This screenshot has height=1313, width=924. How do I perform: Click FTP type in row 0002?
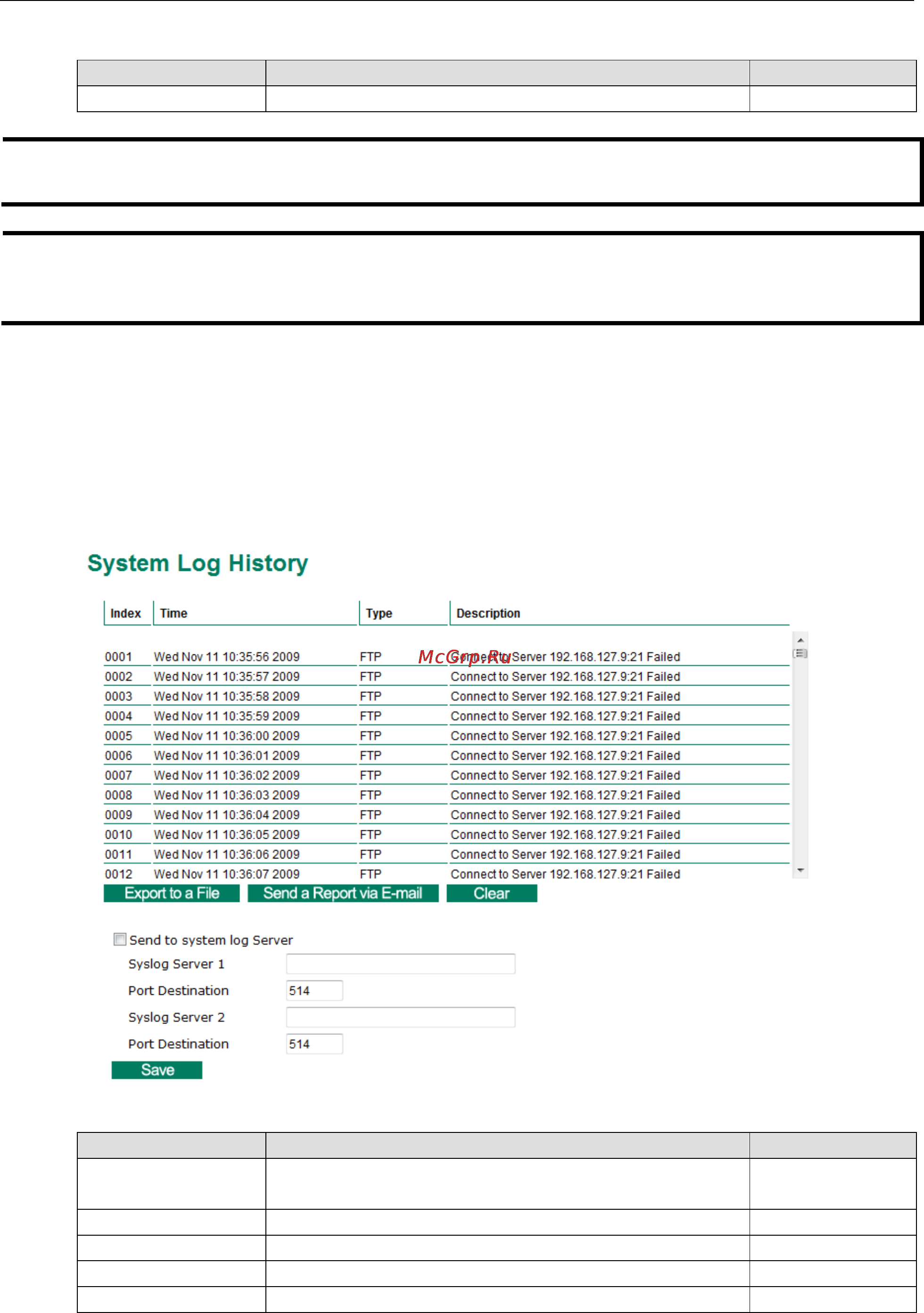(x=371, y=677)
